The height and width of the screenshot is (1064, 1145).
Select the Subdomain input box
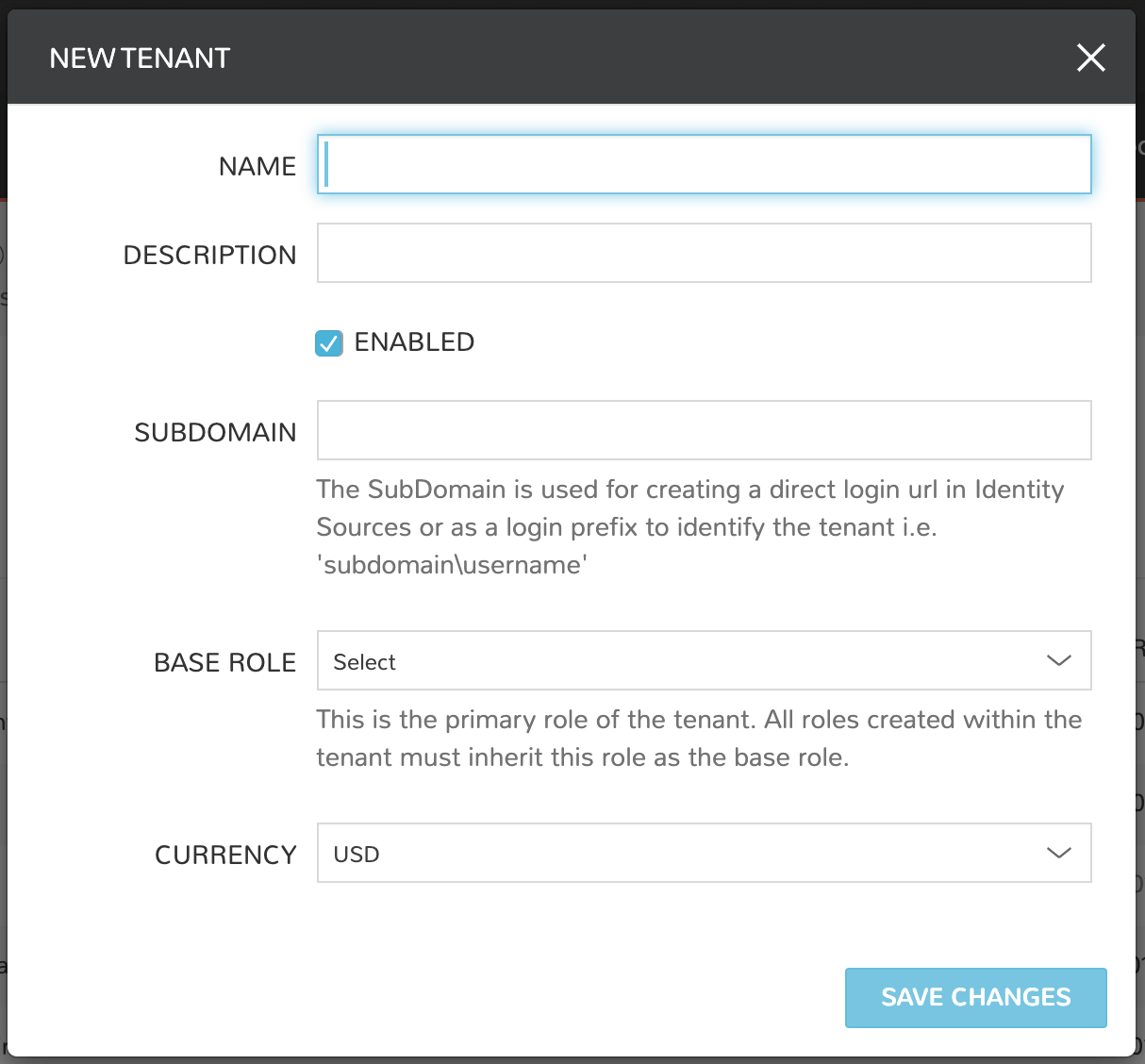click(x=704, y=430)
